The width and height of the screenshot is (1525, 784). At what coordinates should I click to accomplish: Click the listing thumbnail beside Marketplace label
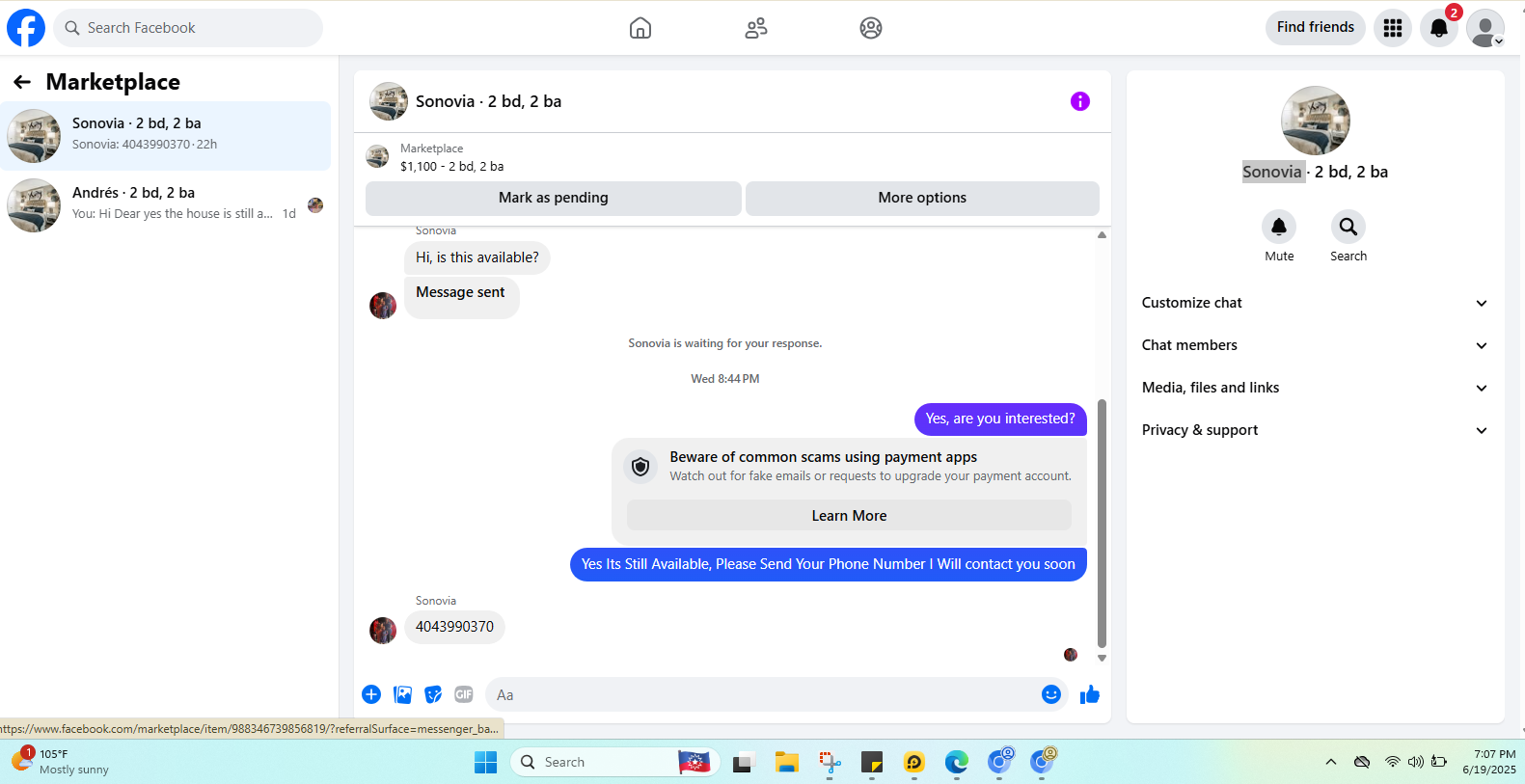click(377, 156)
